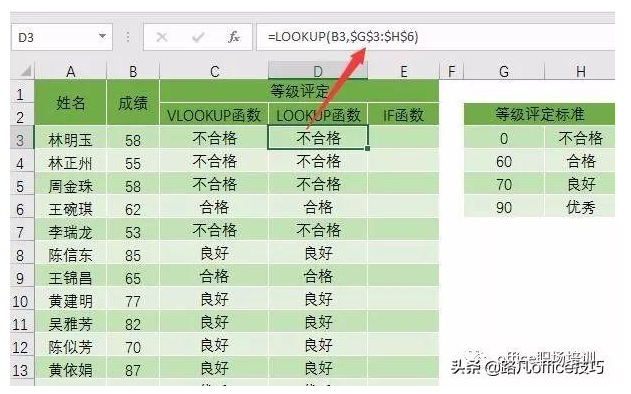Select standard threshold cell 0
631x394 pixels.
pos(504,138)
